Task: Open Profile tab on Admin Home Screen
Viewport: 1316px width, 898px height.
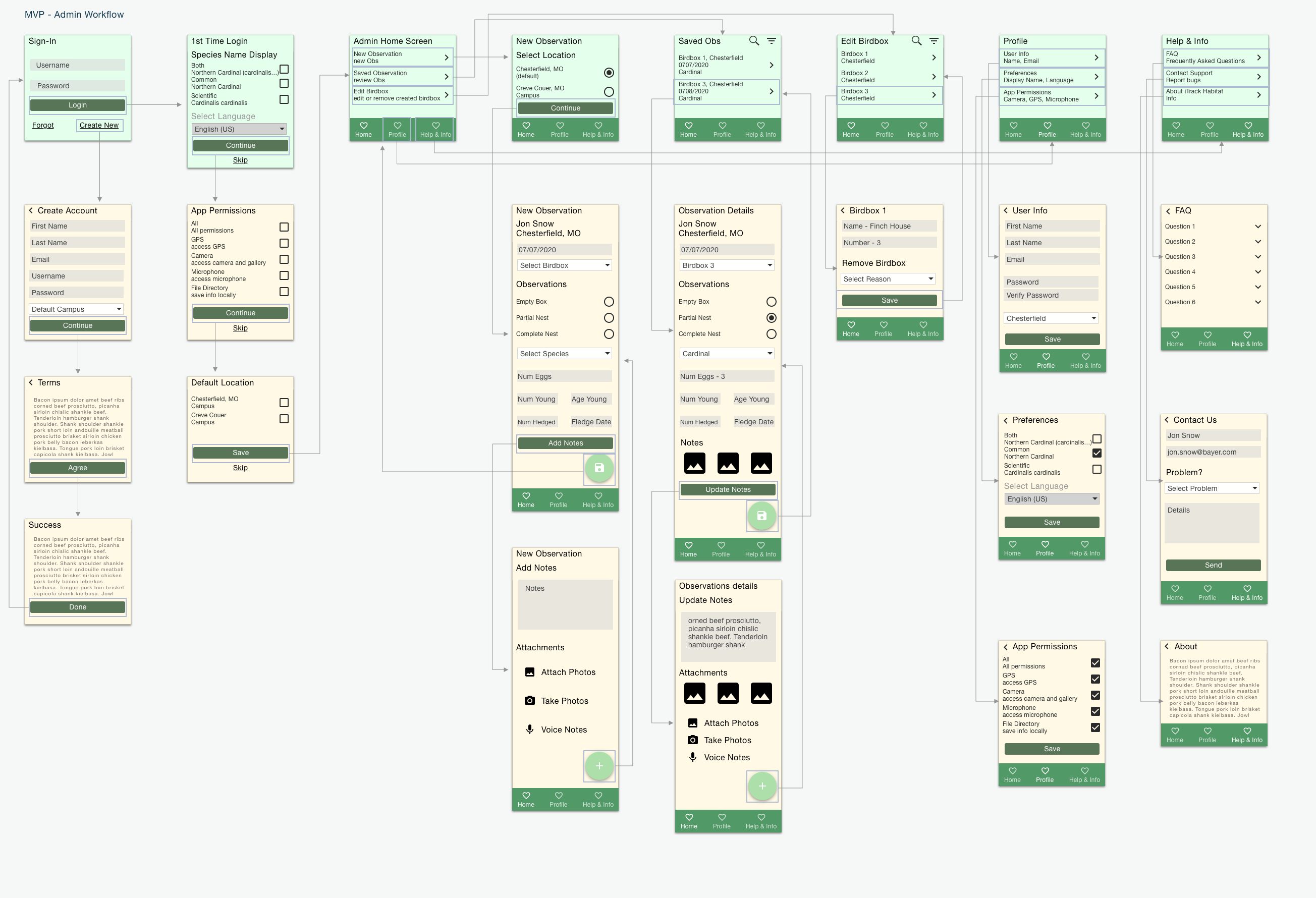Action: click(x=397, y=129)
